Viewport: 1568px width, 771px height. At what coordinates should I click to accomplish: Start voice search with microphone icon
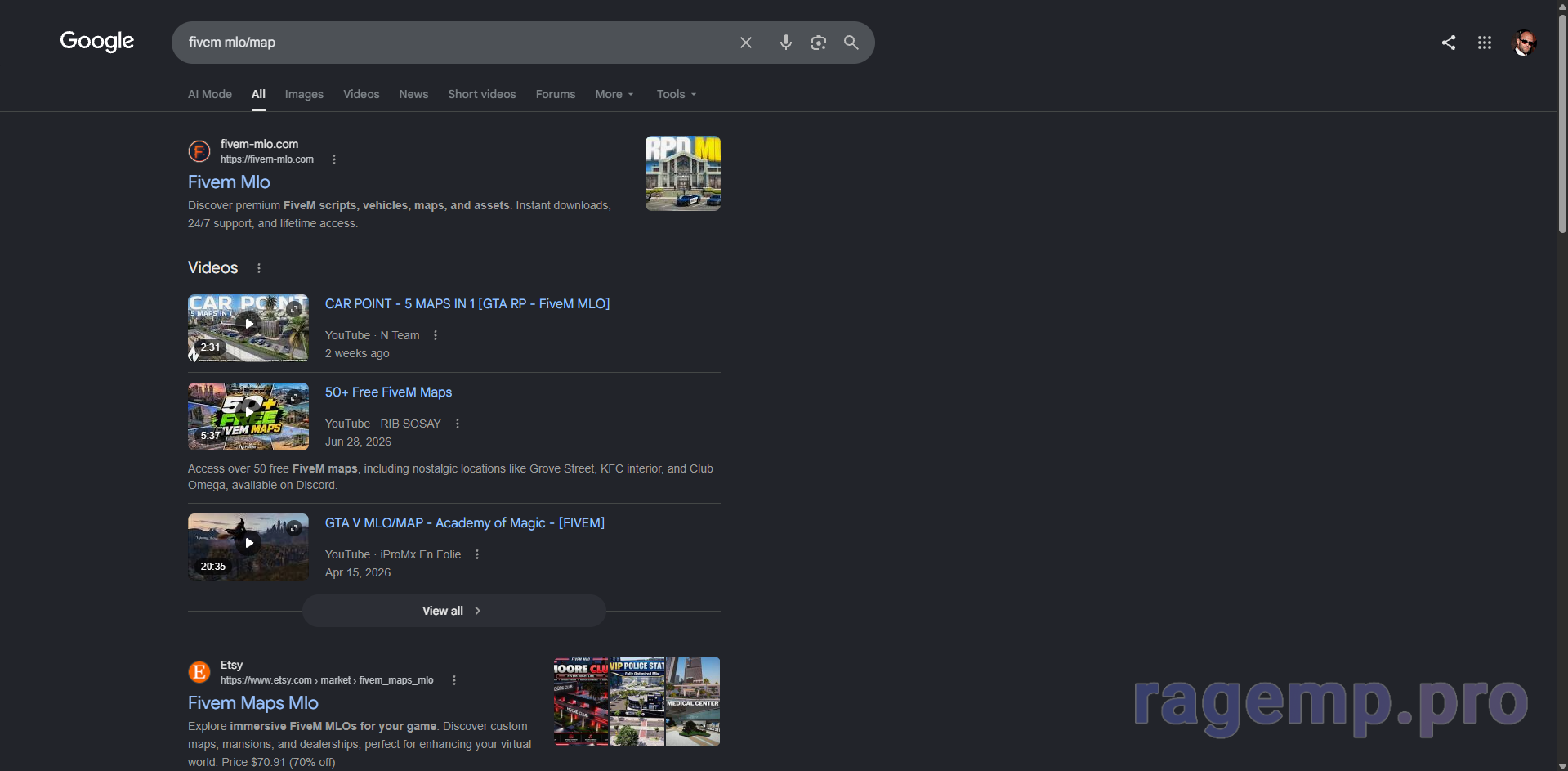[x=786, y=43]
